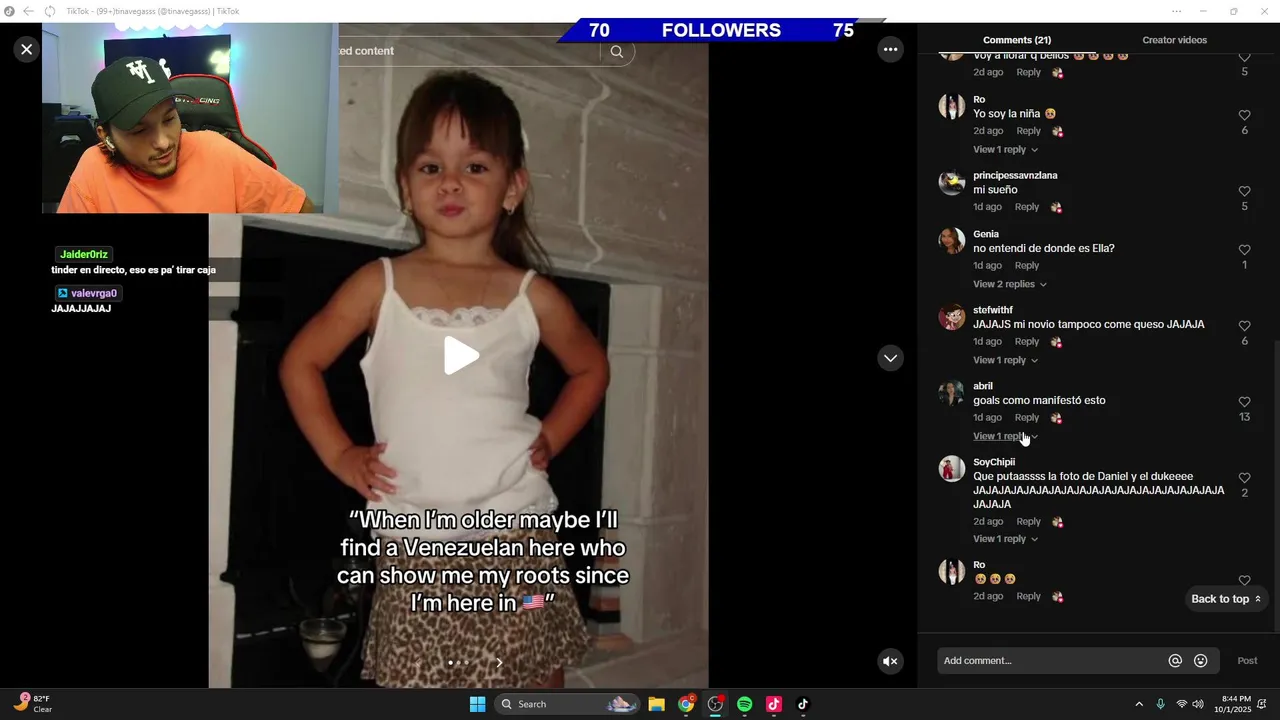This screenshot has width=1280, height=720.
Task: Reply to abril's comment
Action: (1027, 418)
